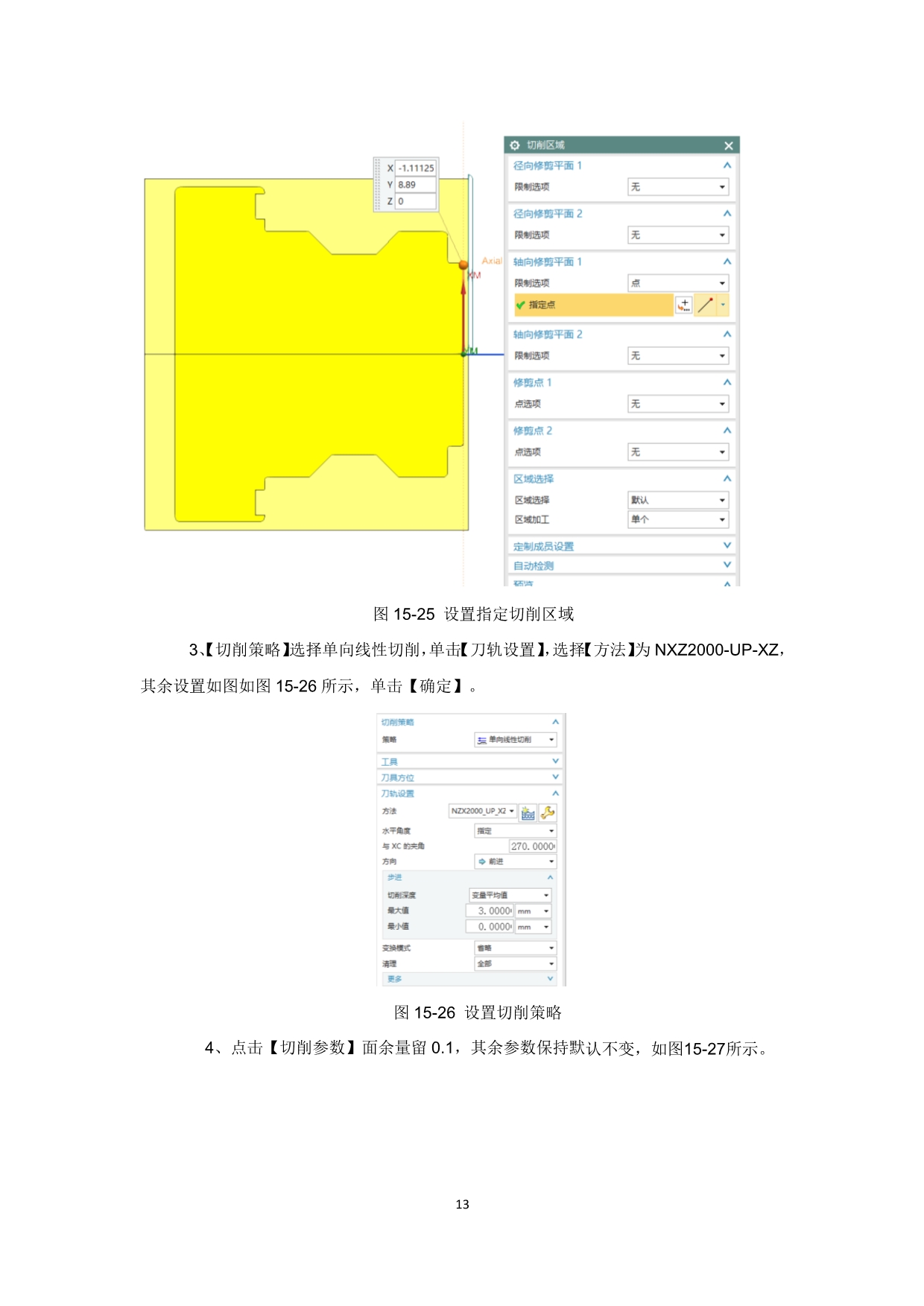Open the point dialog icon next to 指定点
924x1306 pixels.
point(684,305)
